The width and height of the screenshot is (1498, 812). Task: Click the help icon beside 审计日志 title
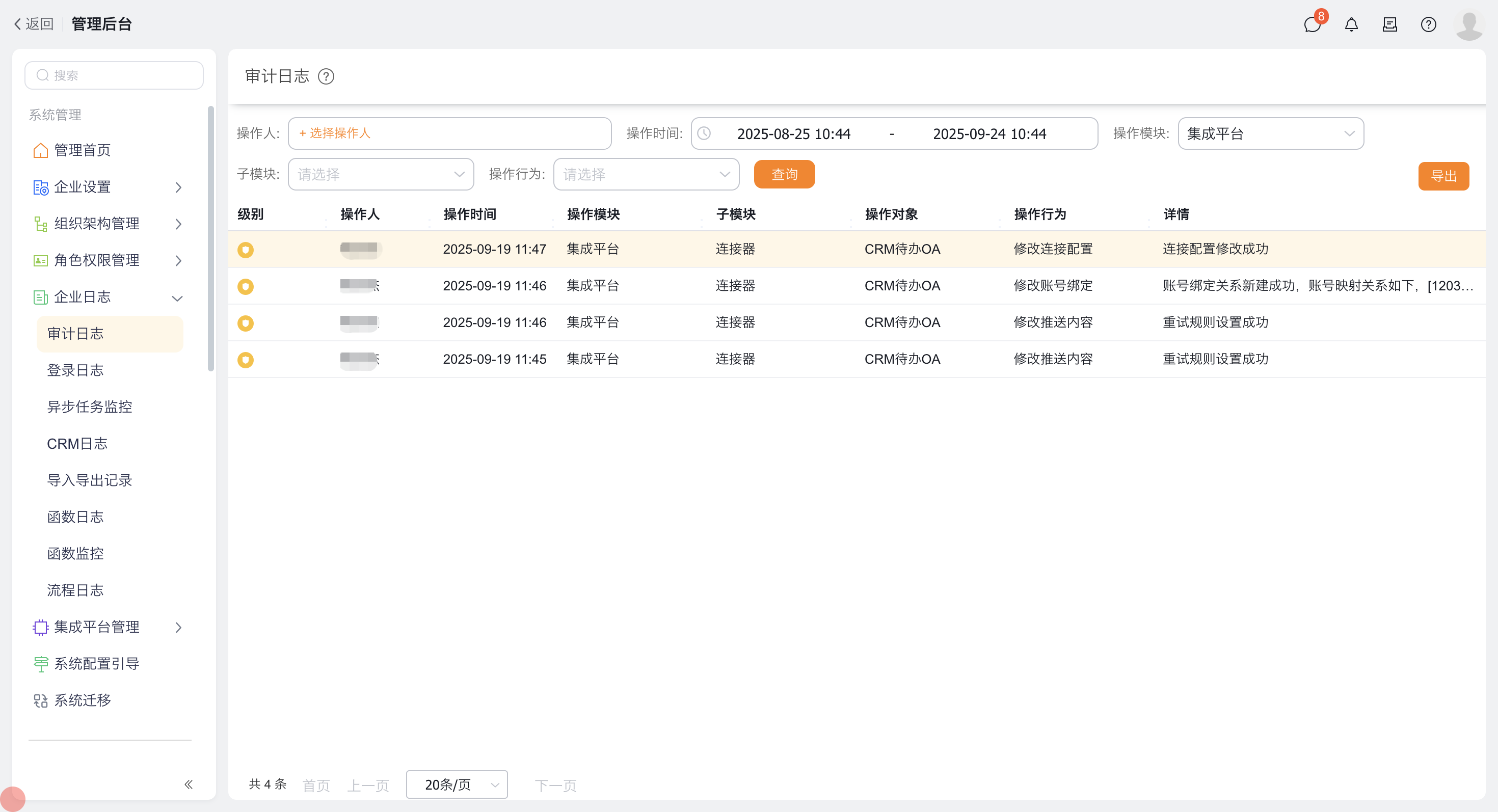pos(326,77)
